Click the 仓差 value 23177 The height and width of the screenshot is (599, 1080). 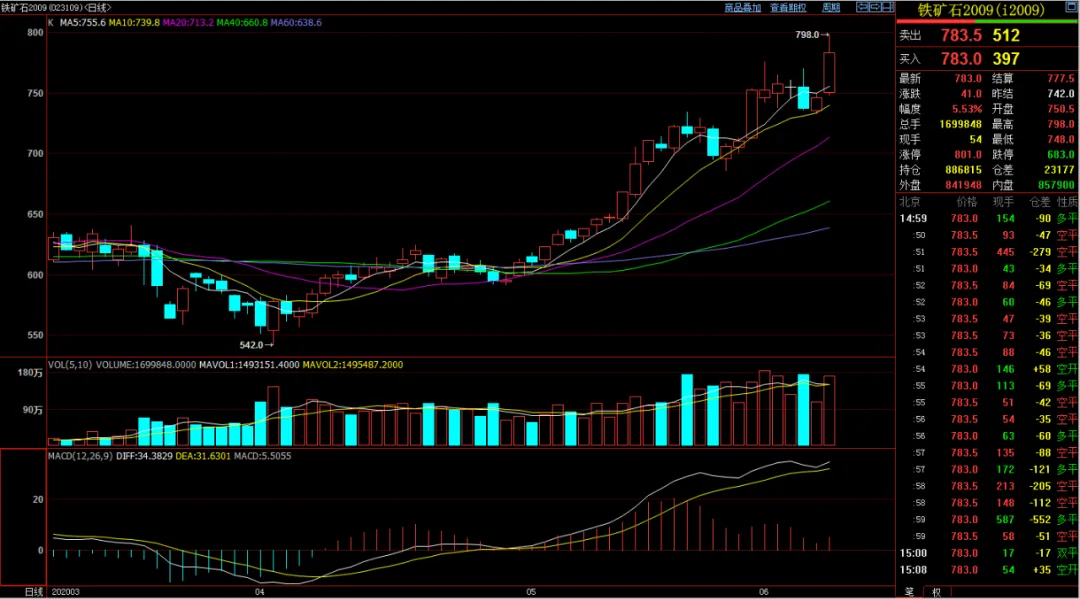click(x=1059, y=169)
